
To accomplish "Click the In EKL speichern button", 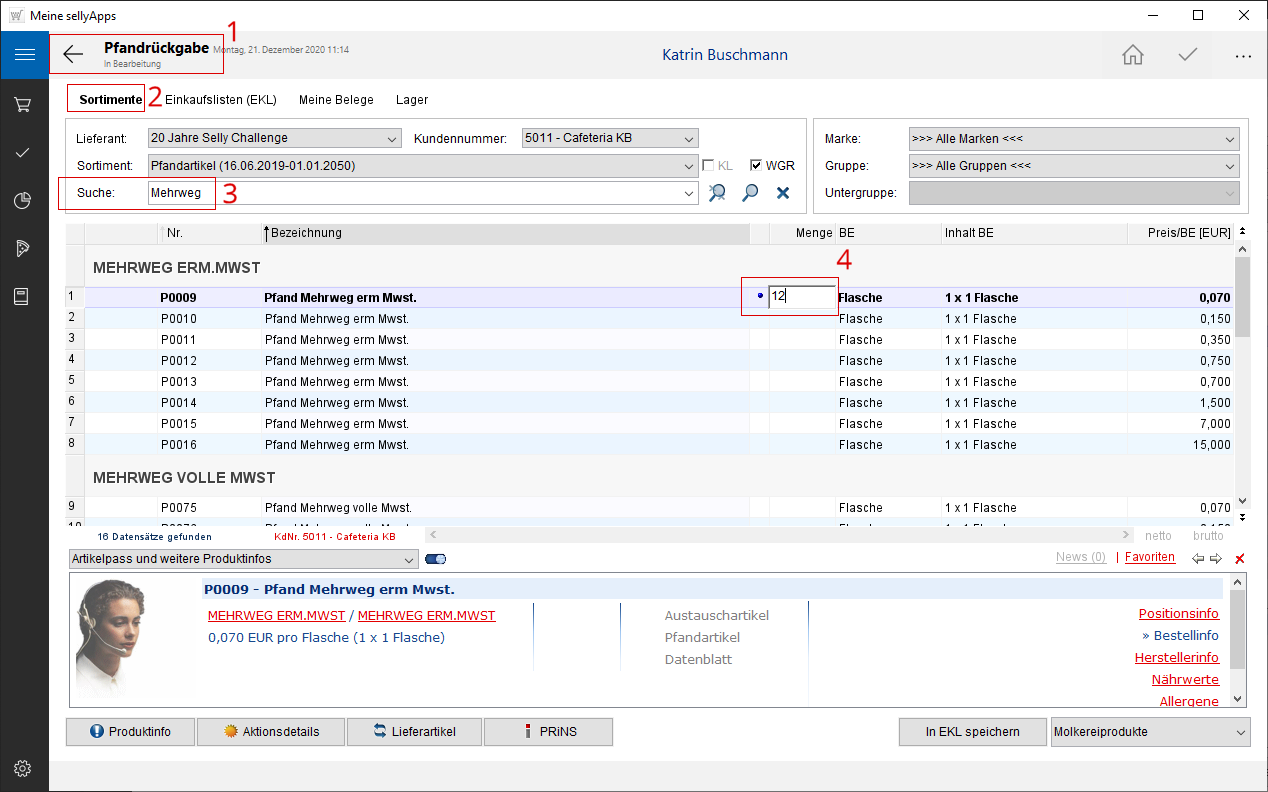I will click(972, 732).
